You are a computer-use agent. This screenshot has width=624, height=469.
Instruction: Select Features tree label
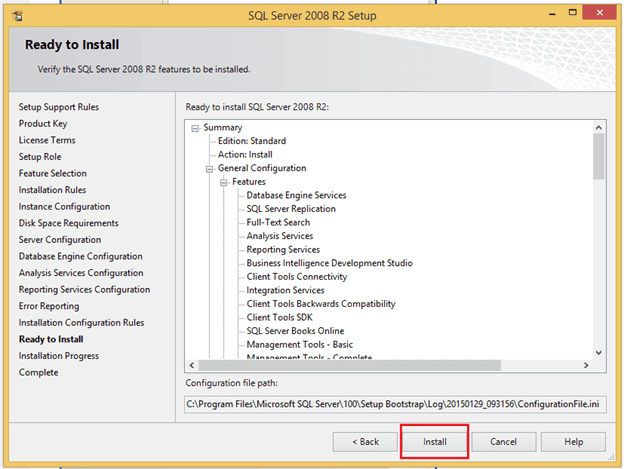tap(249, 182)
